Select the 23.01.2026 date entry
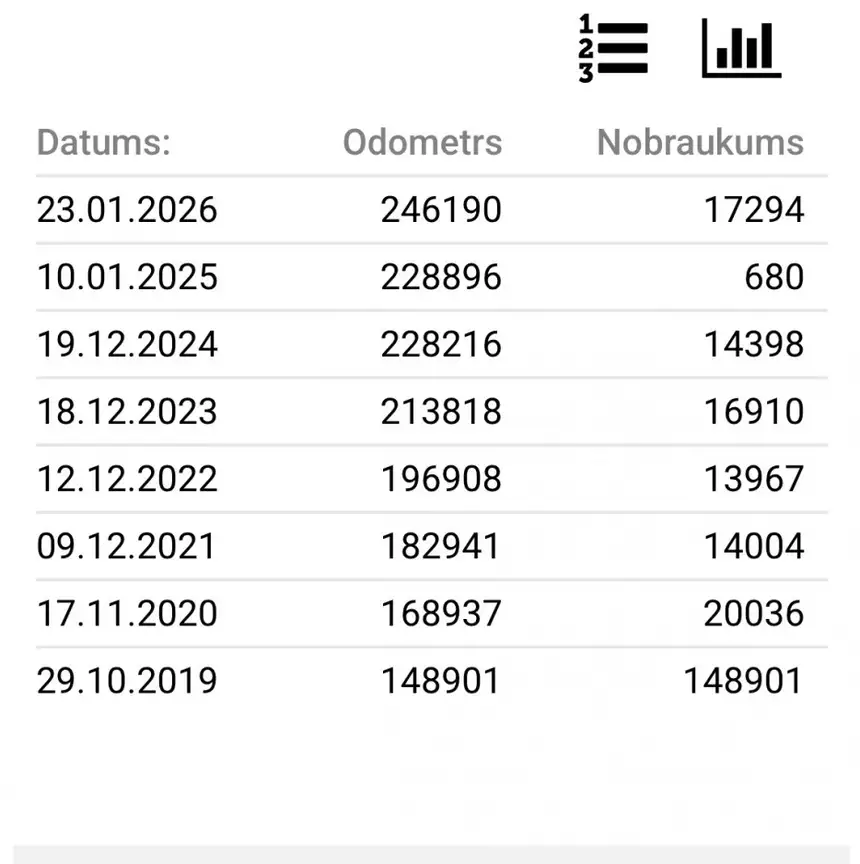The width and height of the screenshot is (860, 864). pos(127,210)
